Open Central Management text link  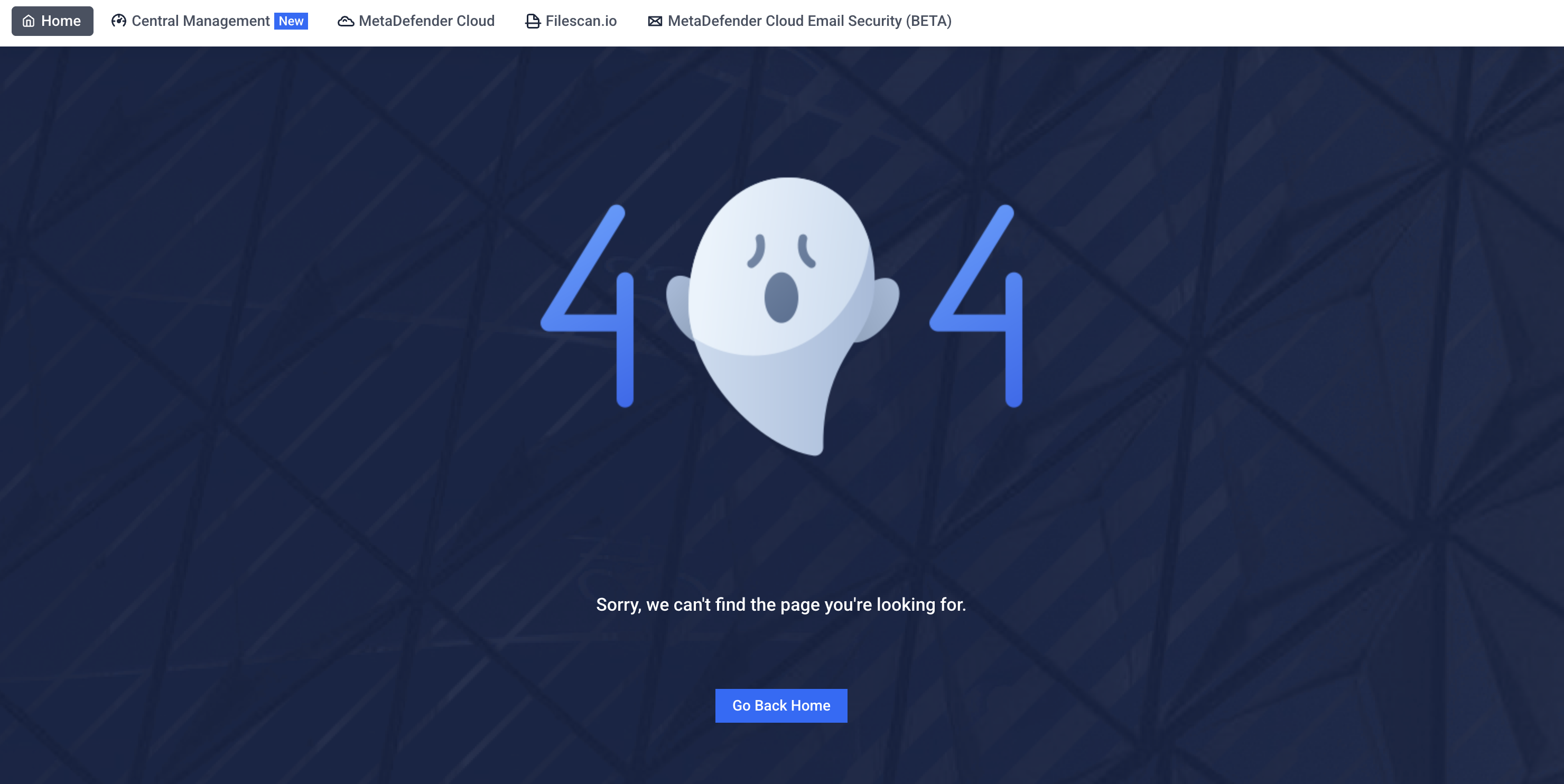(200, 21)
